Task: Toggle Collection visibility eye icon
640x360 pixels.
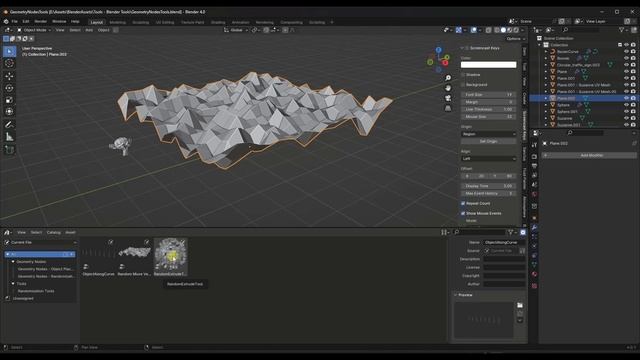Action: pos(626,45)
